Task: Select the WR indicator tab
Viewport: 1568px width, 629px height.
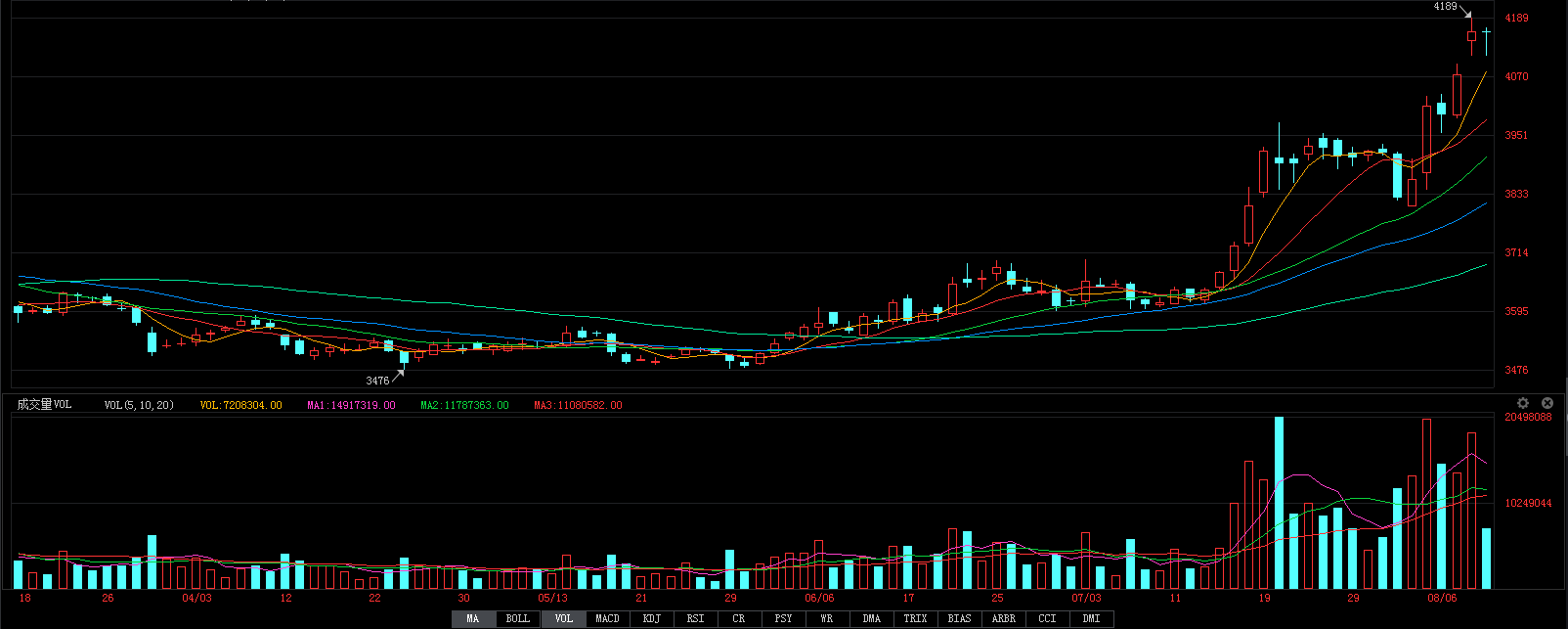Action: [827, 618]
